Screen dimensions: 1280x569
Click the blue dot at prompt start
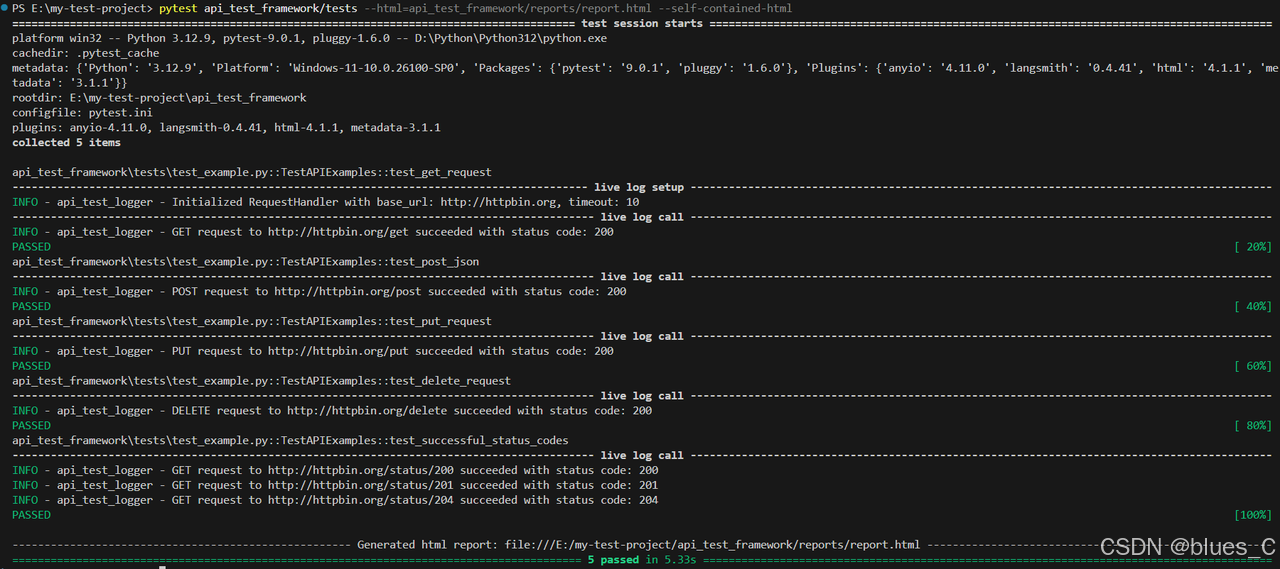click(4, 8)
